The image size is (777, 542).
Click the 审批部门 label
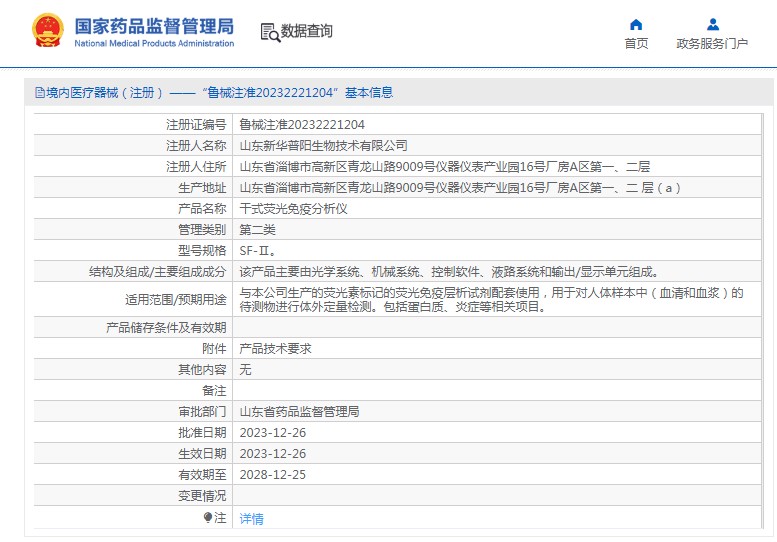[x=202, y=412]
